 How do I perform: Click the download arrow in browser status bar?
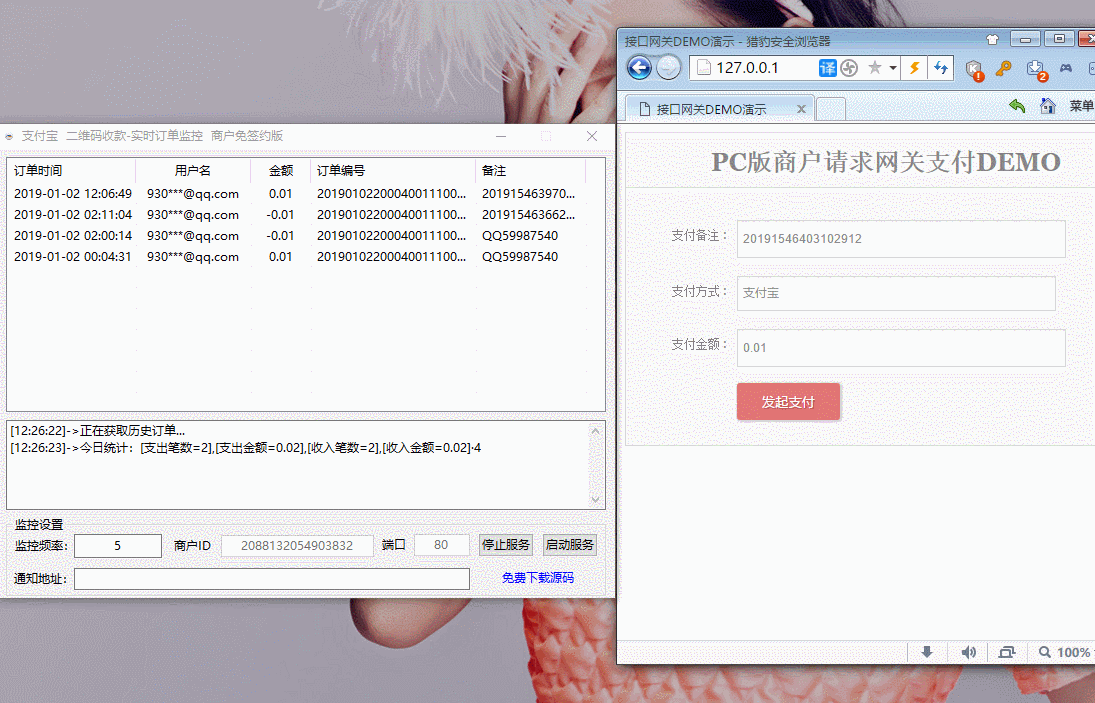pos(927,652)
